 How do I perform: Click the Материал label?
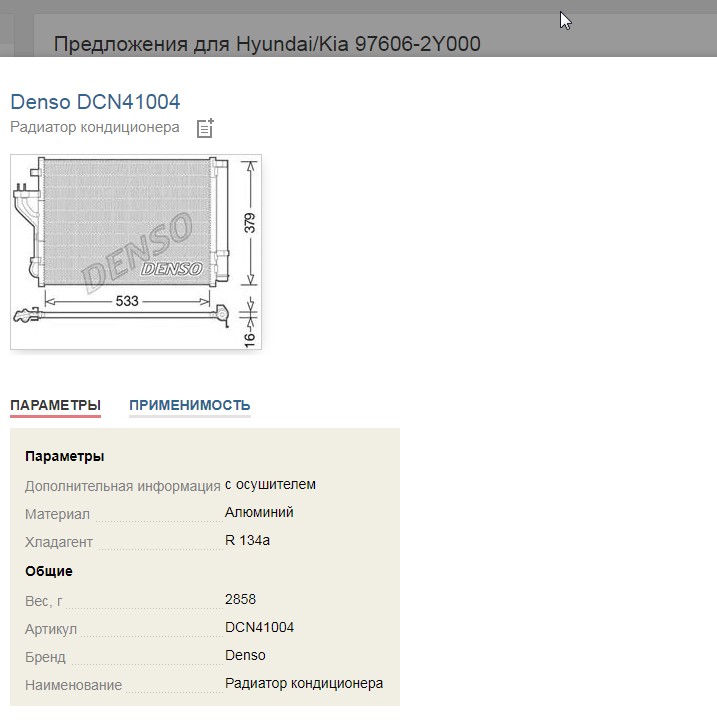57,514
